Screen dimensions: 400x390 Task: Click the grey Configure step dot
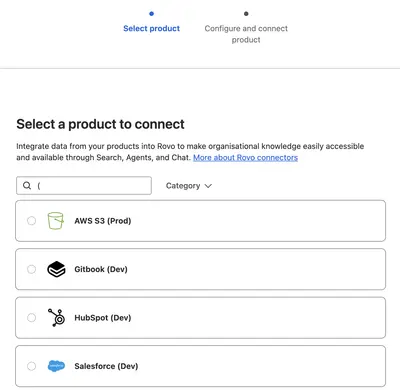(x=246, y=14)
